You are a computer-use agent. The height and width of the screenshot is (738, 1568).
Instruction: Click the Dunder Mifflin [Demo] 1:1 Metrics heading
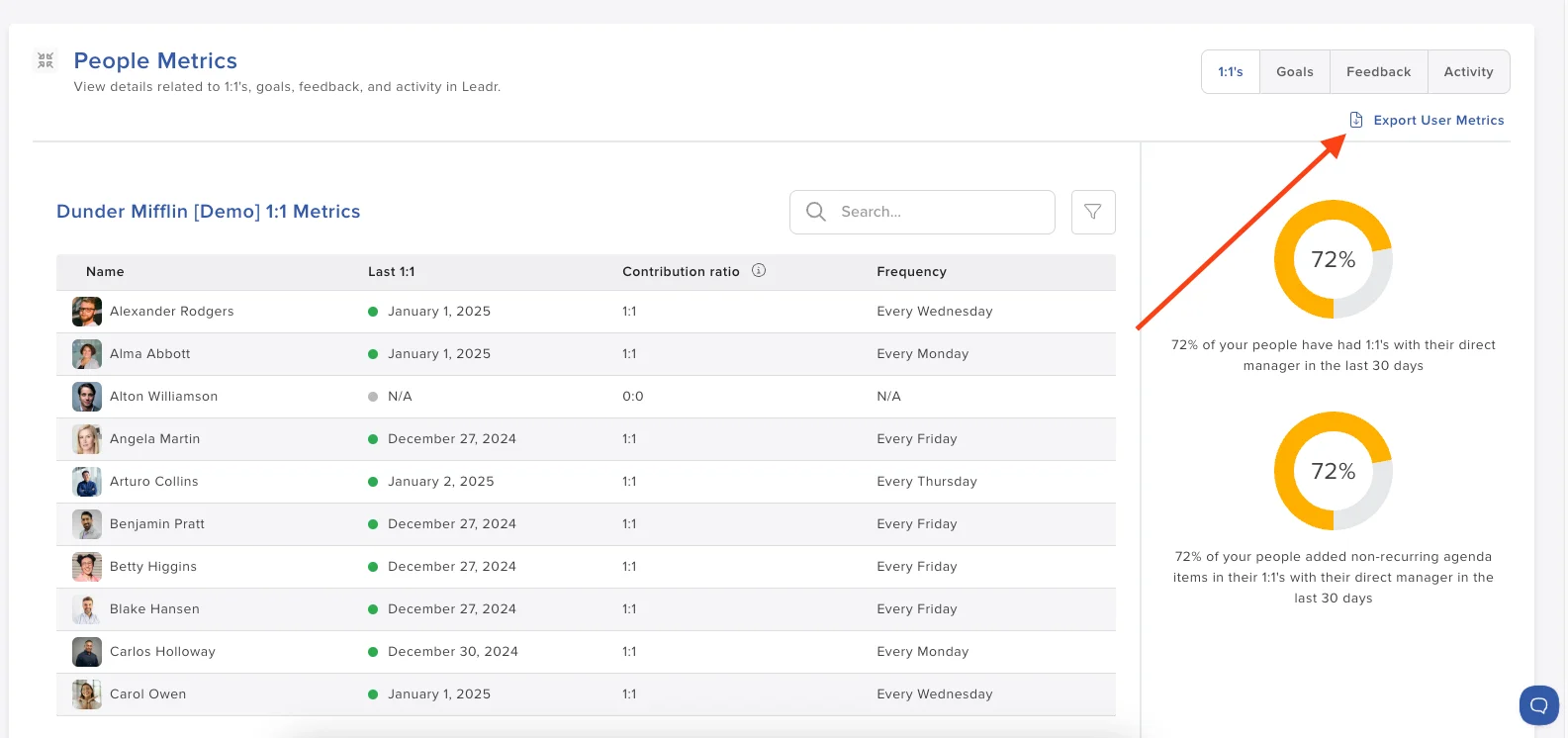tap(209, 212)
